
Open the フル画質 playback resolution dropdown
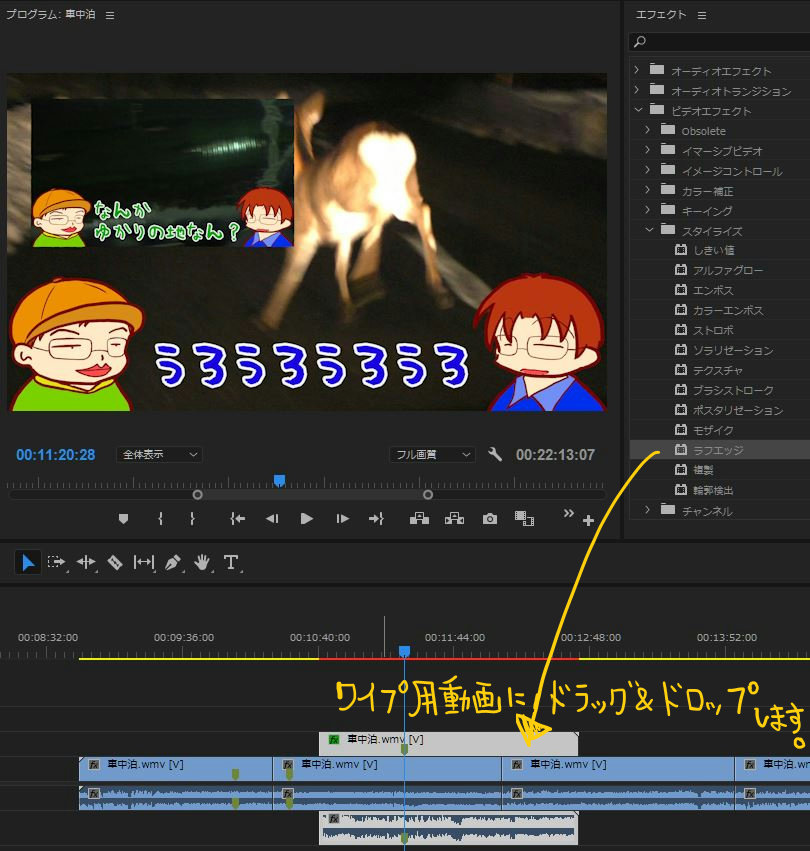[x=433, y=454]
